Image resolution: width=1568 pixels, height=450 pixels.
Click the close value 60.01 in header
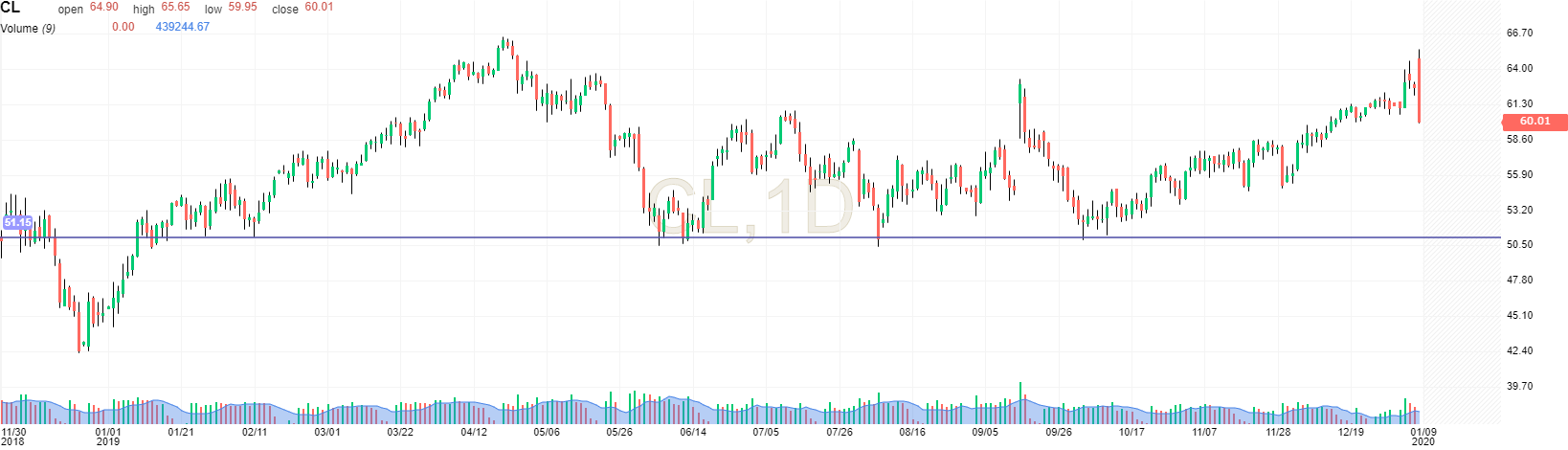tap(319, 8)
